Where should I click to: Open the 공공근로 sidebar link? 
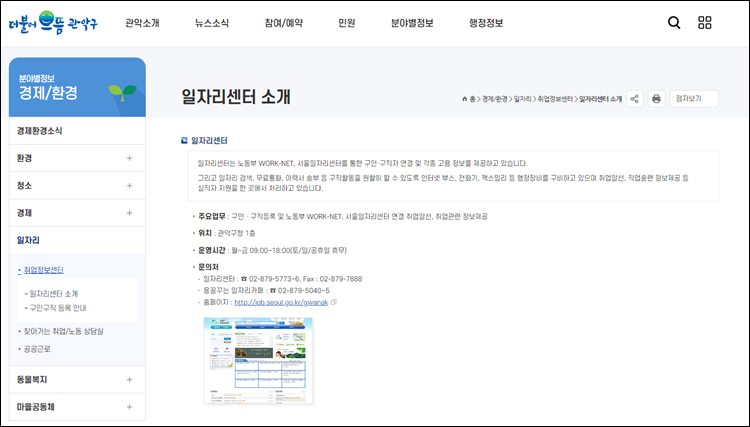[37, 349]
